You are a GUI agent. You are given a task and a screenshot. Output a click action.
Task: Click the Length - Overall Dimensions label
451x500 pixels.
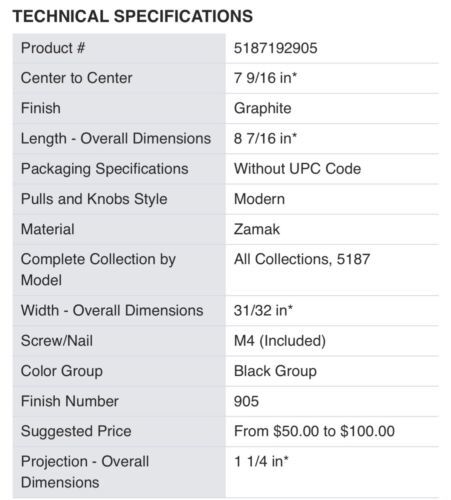tap(116, 138)
